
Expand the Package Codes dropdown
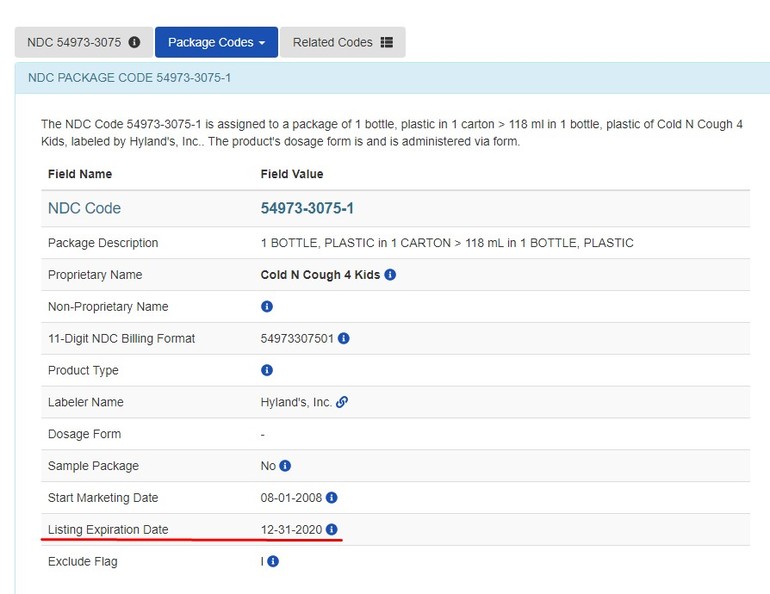pyautogui.click(x=216, y=43)
